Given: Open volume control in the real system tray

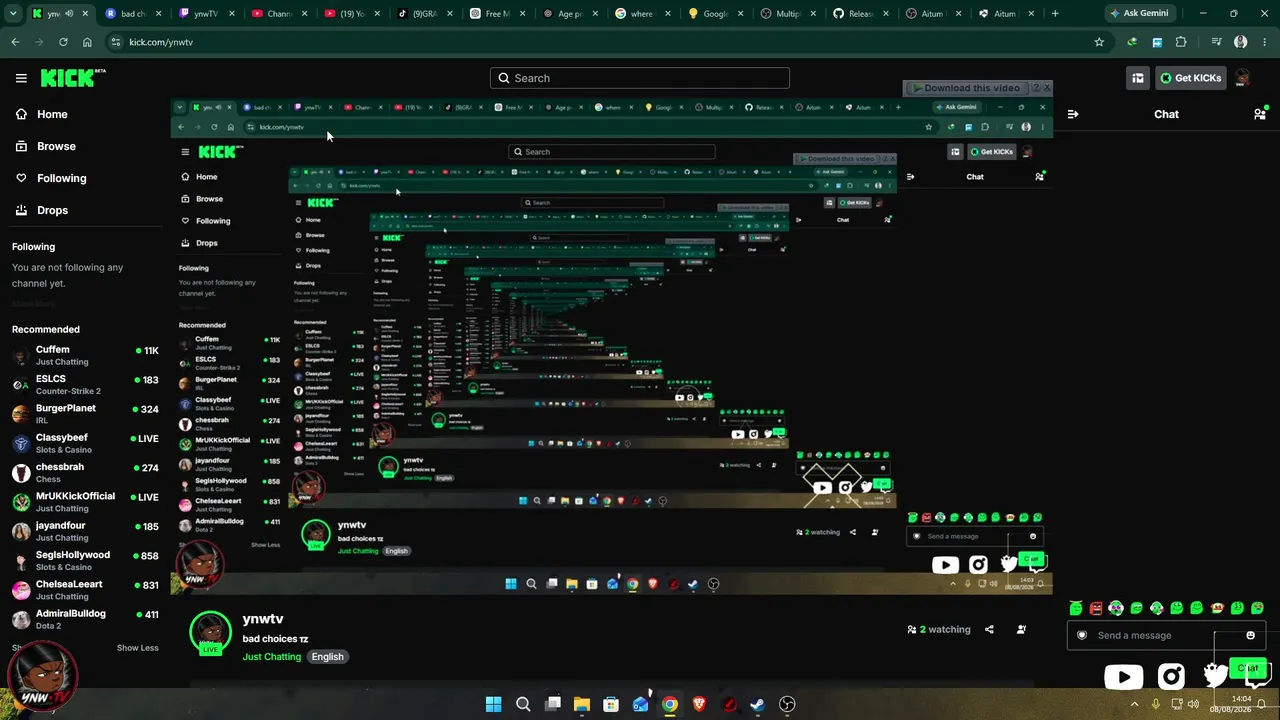Looking at the screenshot, I should (x=1193, y=704).
